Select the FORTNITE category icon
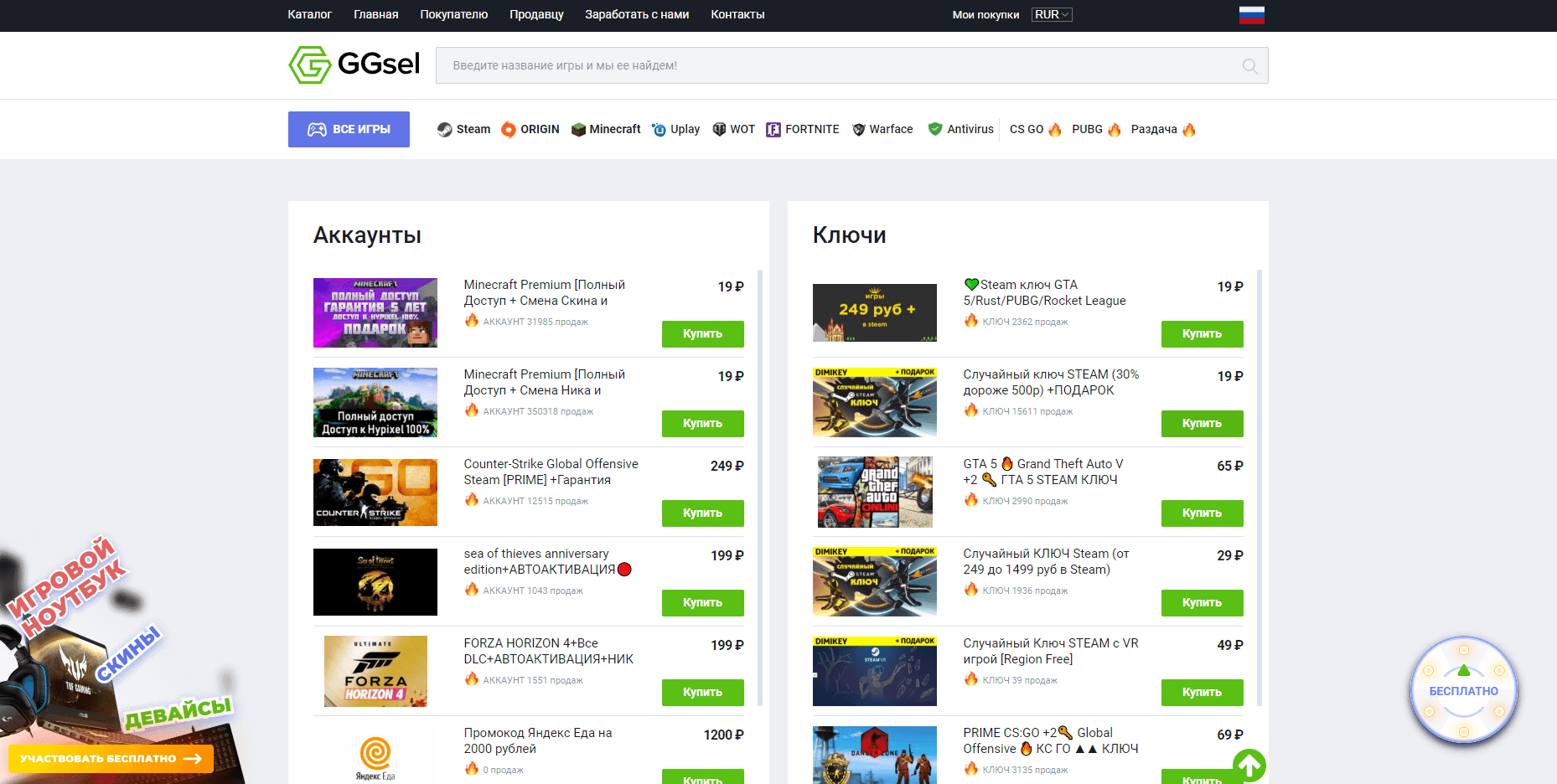The image size is (1557, 784). (x=773, y=129)
